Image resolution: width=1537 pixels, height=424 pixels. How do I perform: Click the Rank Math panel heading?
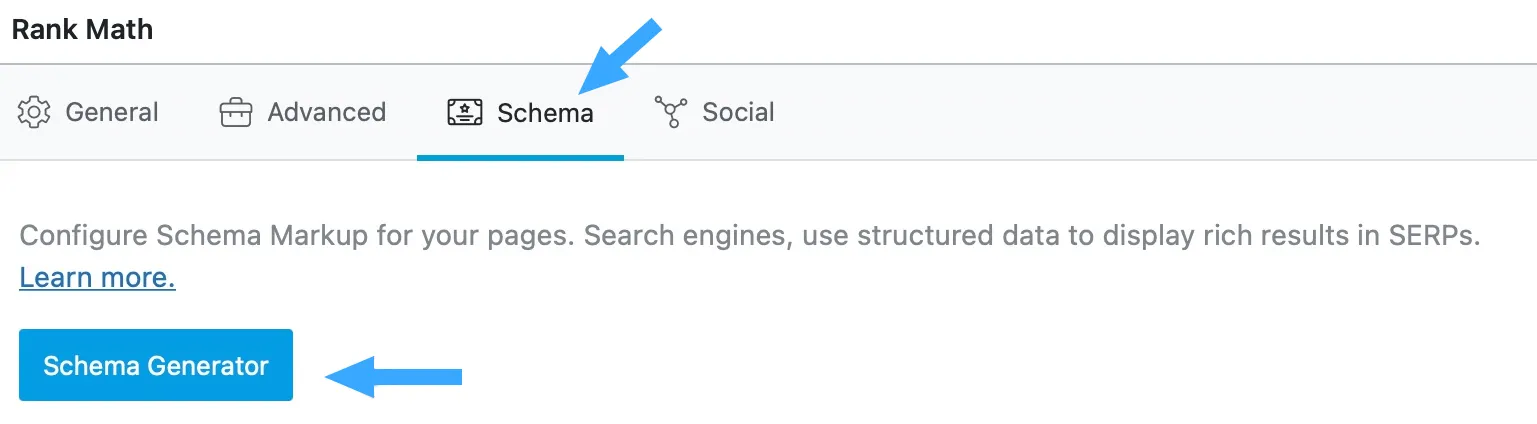tap(83, 29)
